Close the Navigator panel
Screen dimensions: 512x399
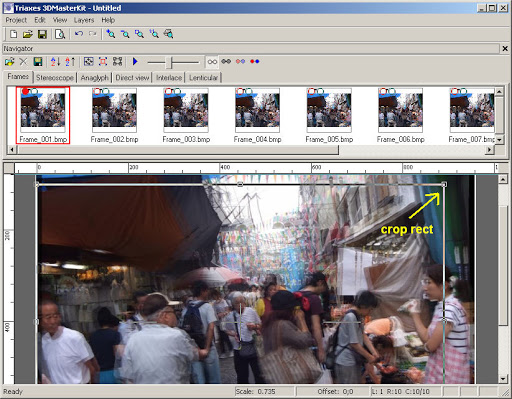coord(505,49)
